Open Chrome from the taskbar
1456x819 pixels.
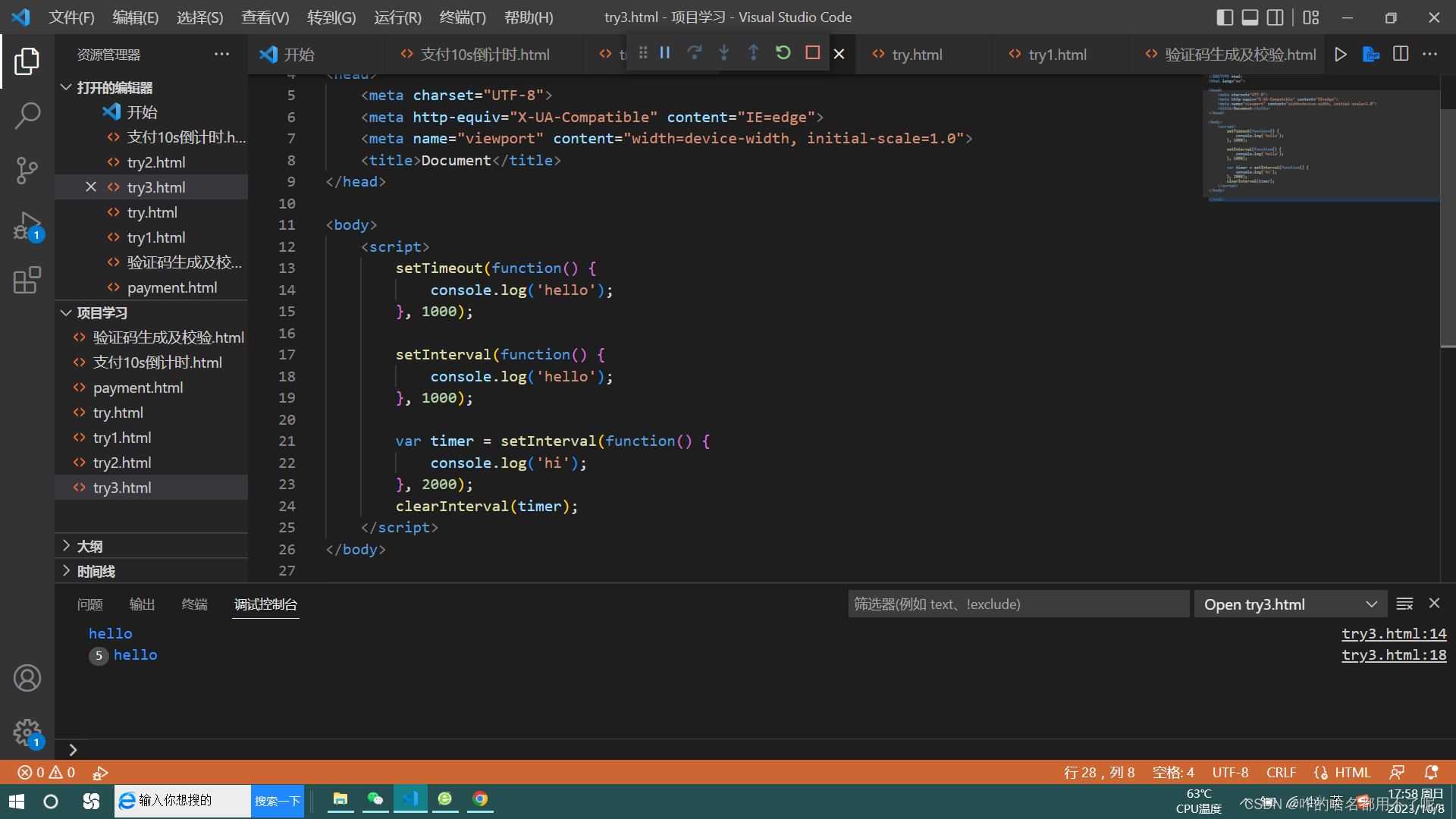(x=480, y=799)
